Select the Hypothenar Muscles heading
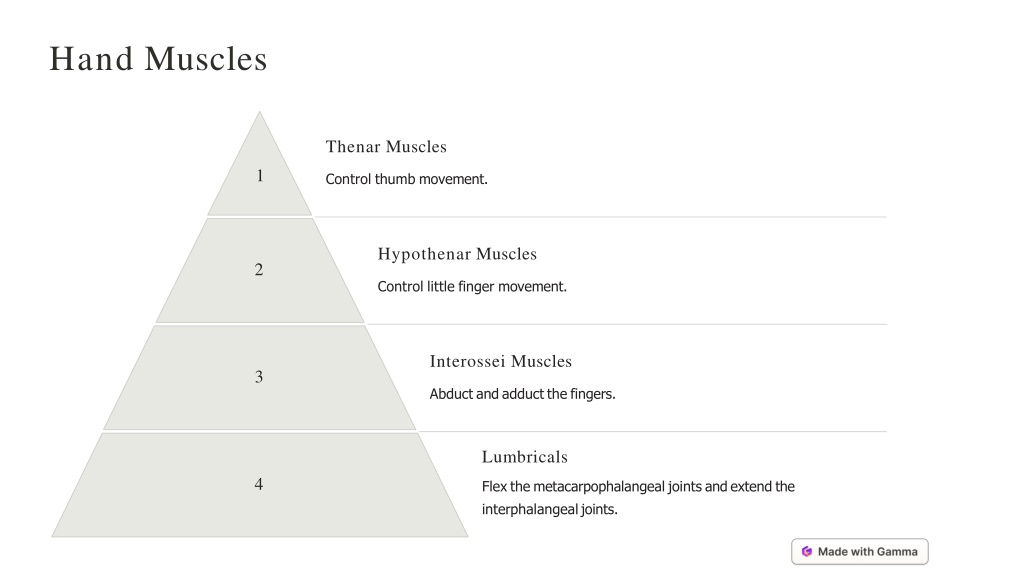 [x=457, y=254]
